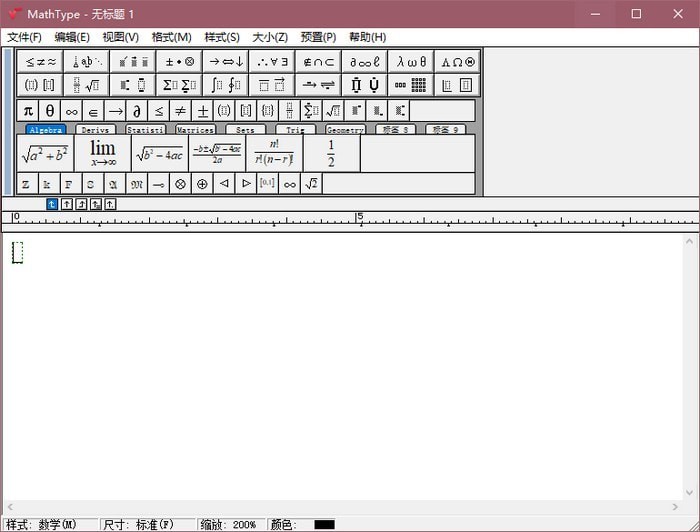700x532 pixels.
Task: Insert the √(b²−4ac) discriminant expression
Action: (160, 153)
